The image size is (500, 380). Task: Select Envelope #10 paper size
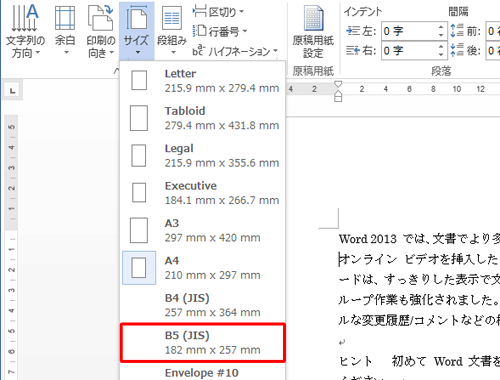click(203, 372)
